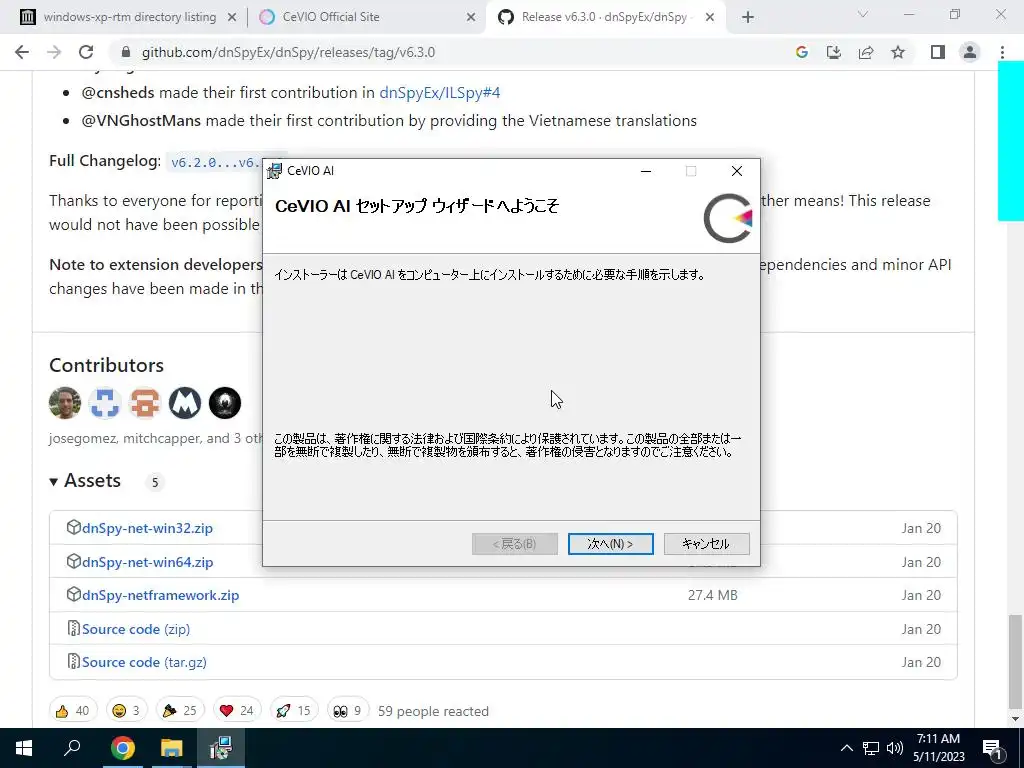Bookmark this page with star icon
Image resolution: width=1024 pixels, height=768 pixels.
[898, 52]
